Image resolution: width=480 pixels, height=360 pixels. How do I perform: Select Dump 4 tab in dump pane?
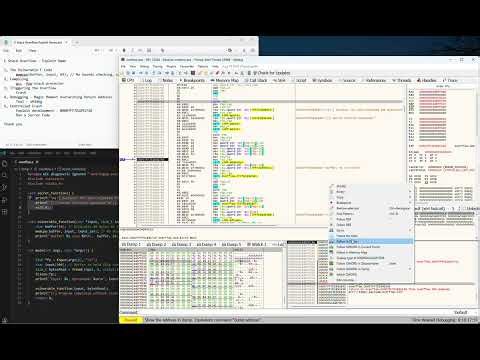click(x=206, y=244)
